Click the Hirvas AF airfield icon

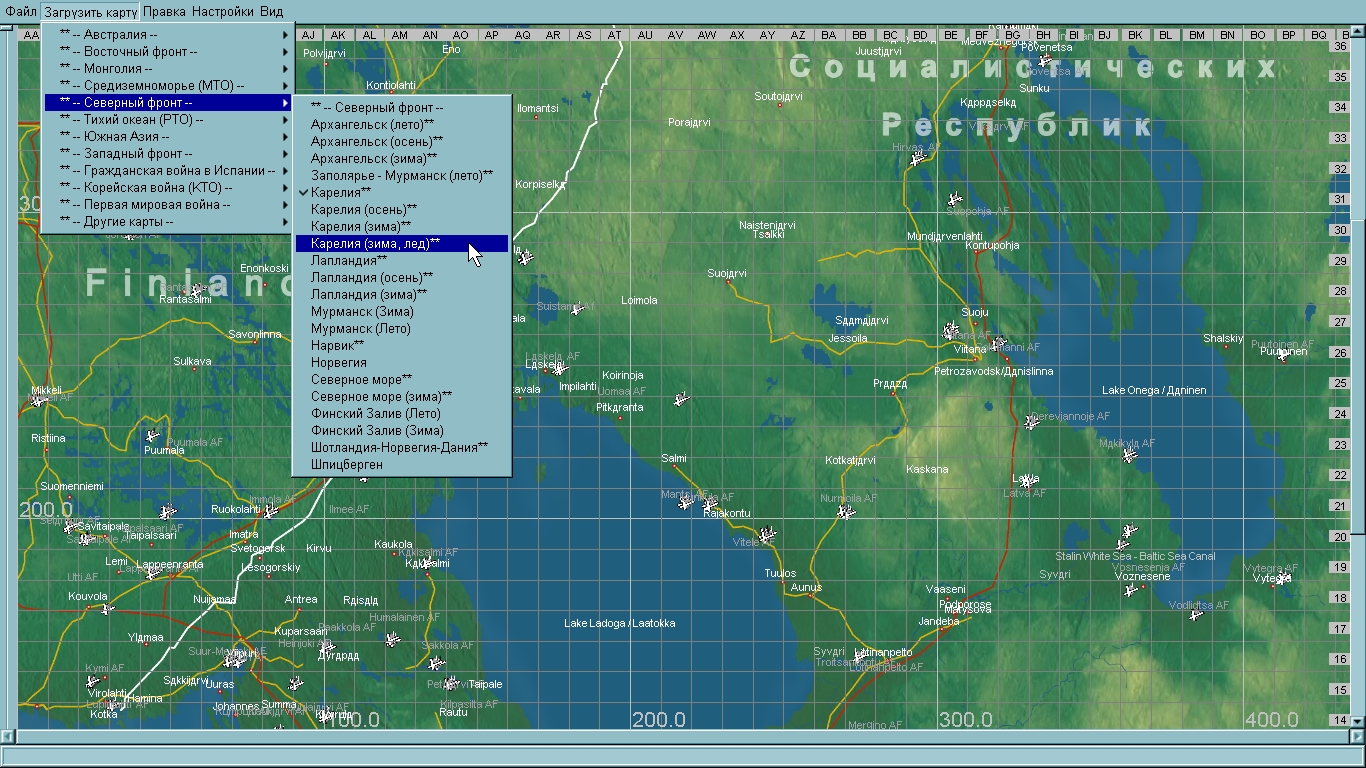pyautogui.click(x=918, y=158)
